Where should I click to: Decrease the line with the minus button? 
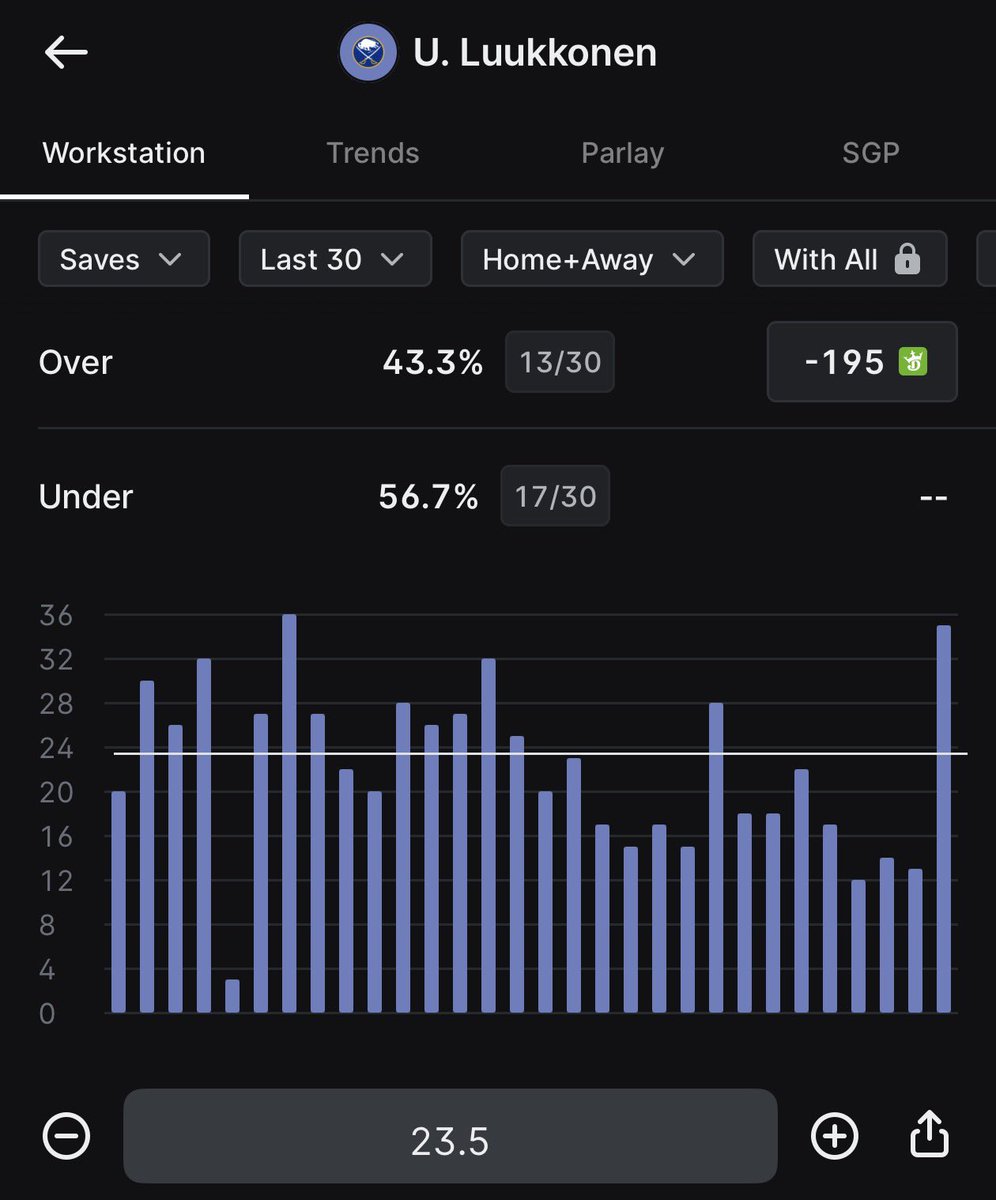click(66, 1136)
